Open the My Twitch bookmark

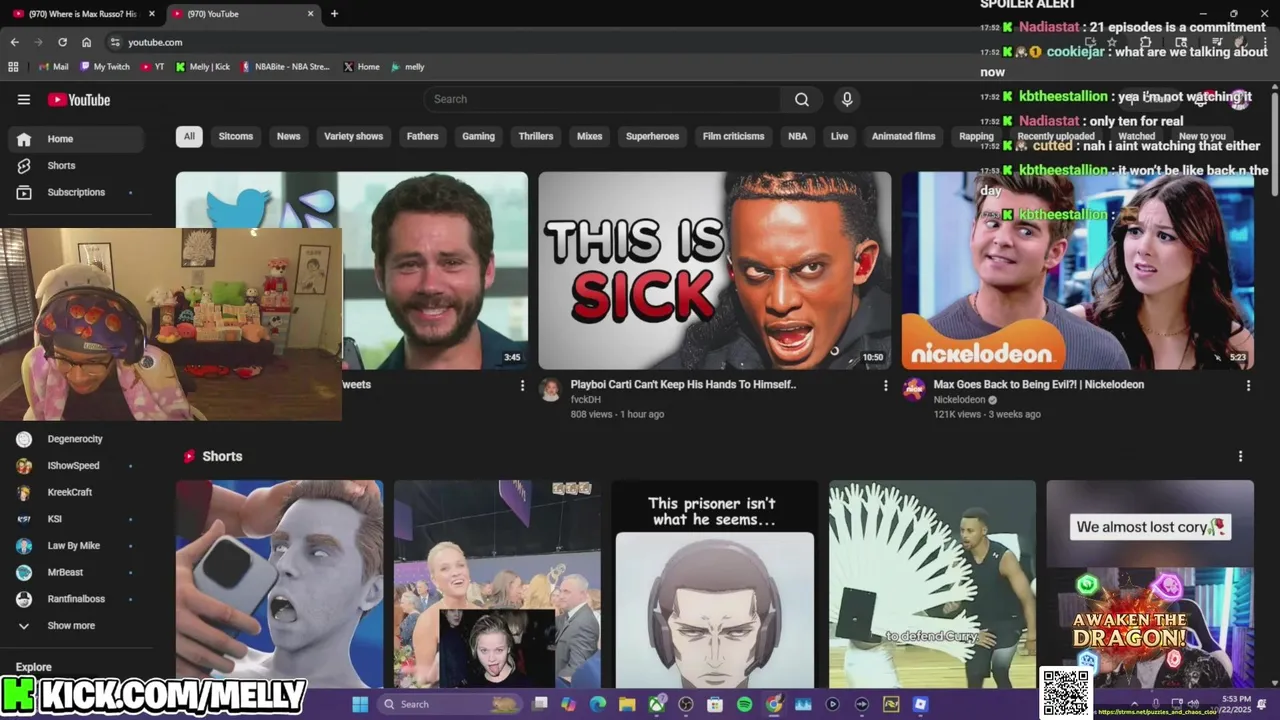click(x=105, y=67)
